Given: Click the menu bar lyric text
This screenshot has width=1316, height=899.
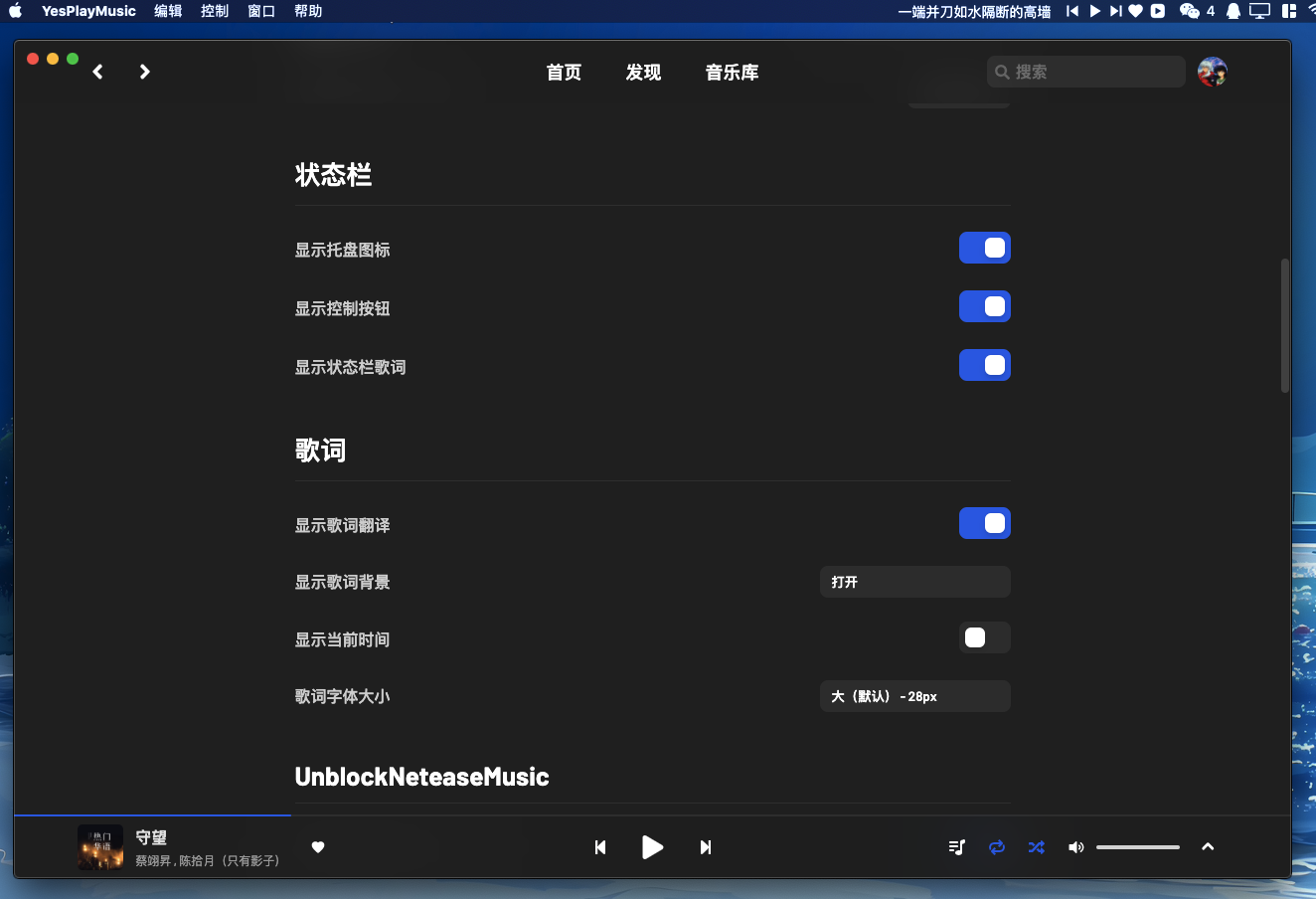Looking at the screenshot, I should click(x=974, y=11).
